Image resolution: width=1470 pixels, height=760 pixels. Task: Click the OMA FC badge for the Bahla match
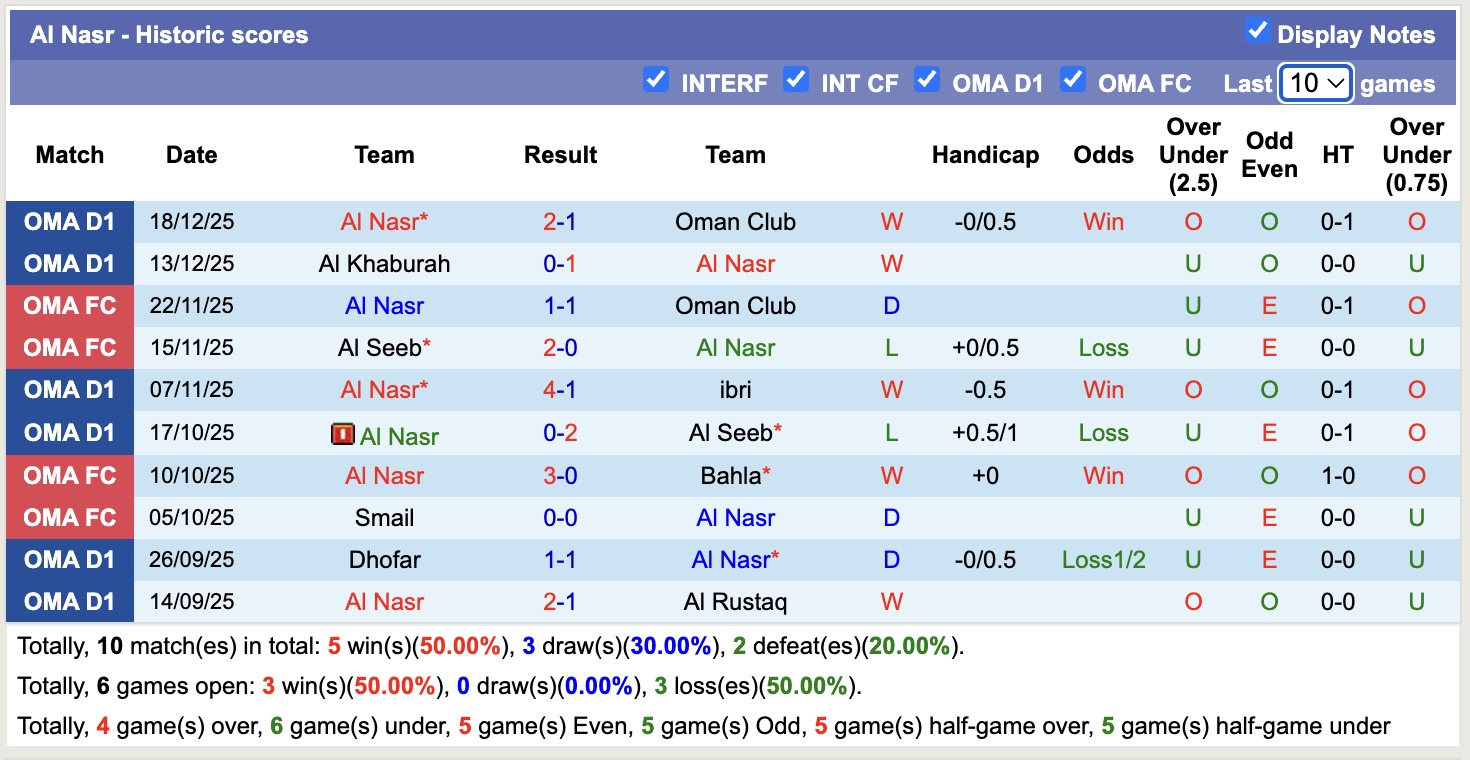pos(69,475)
